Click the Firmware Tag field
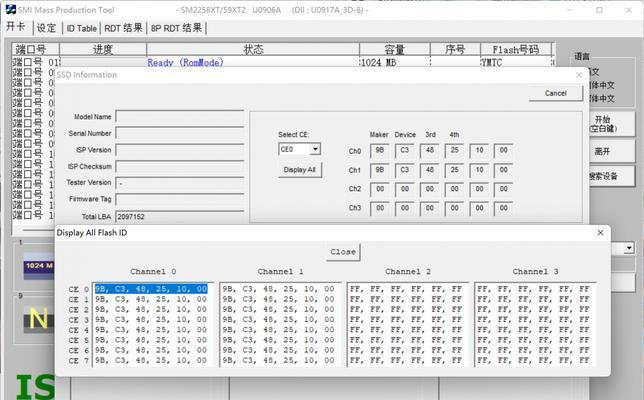 click(x=180, y=200)
